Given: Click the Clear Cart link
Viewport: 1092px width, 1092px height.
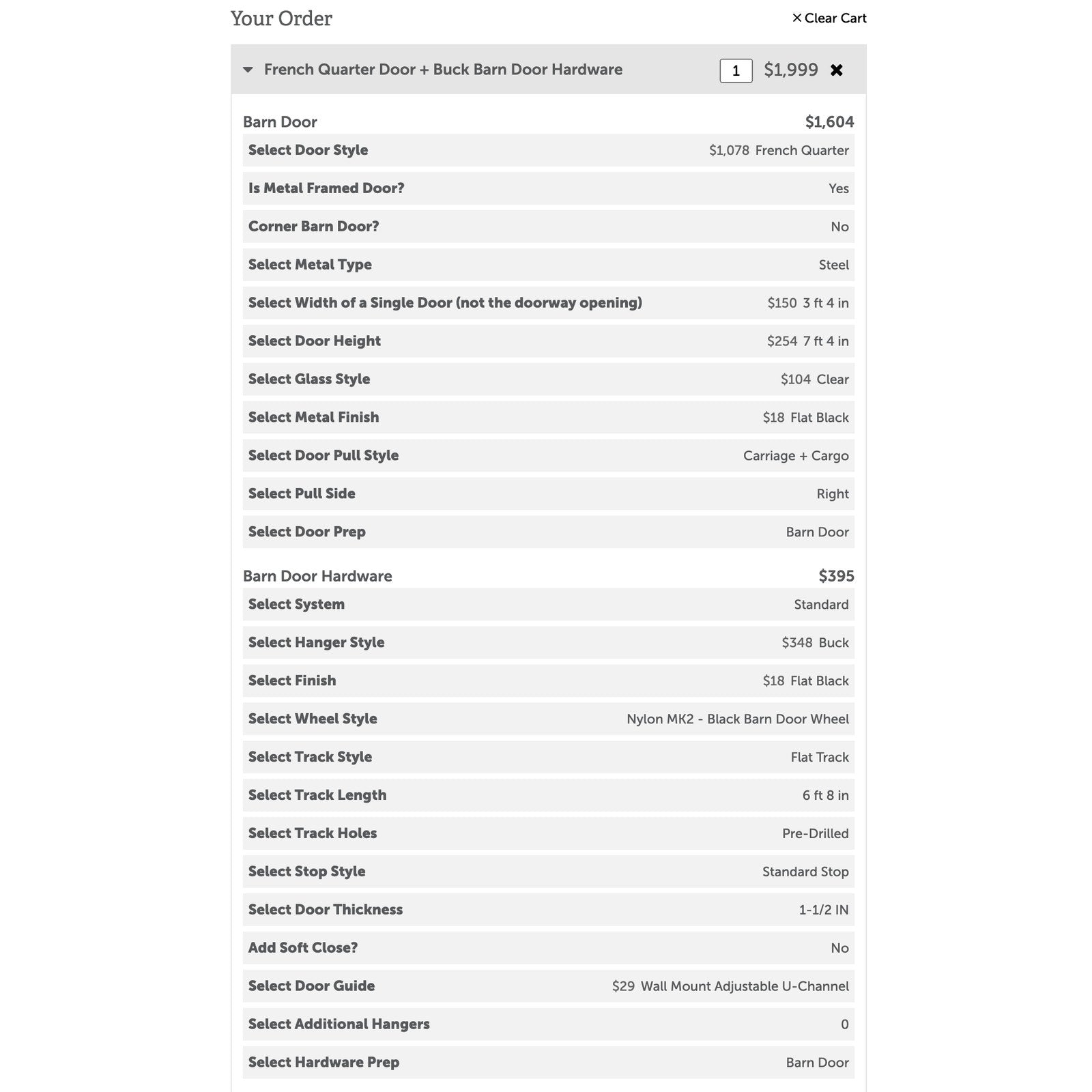Looking at the screenshot, I should pos(829,18).
